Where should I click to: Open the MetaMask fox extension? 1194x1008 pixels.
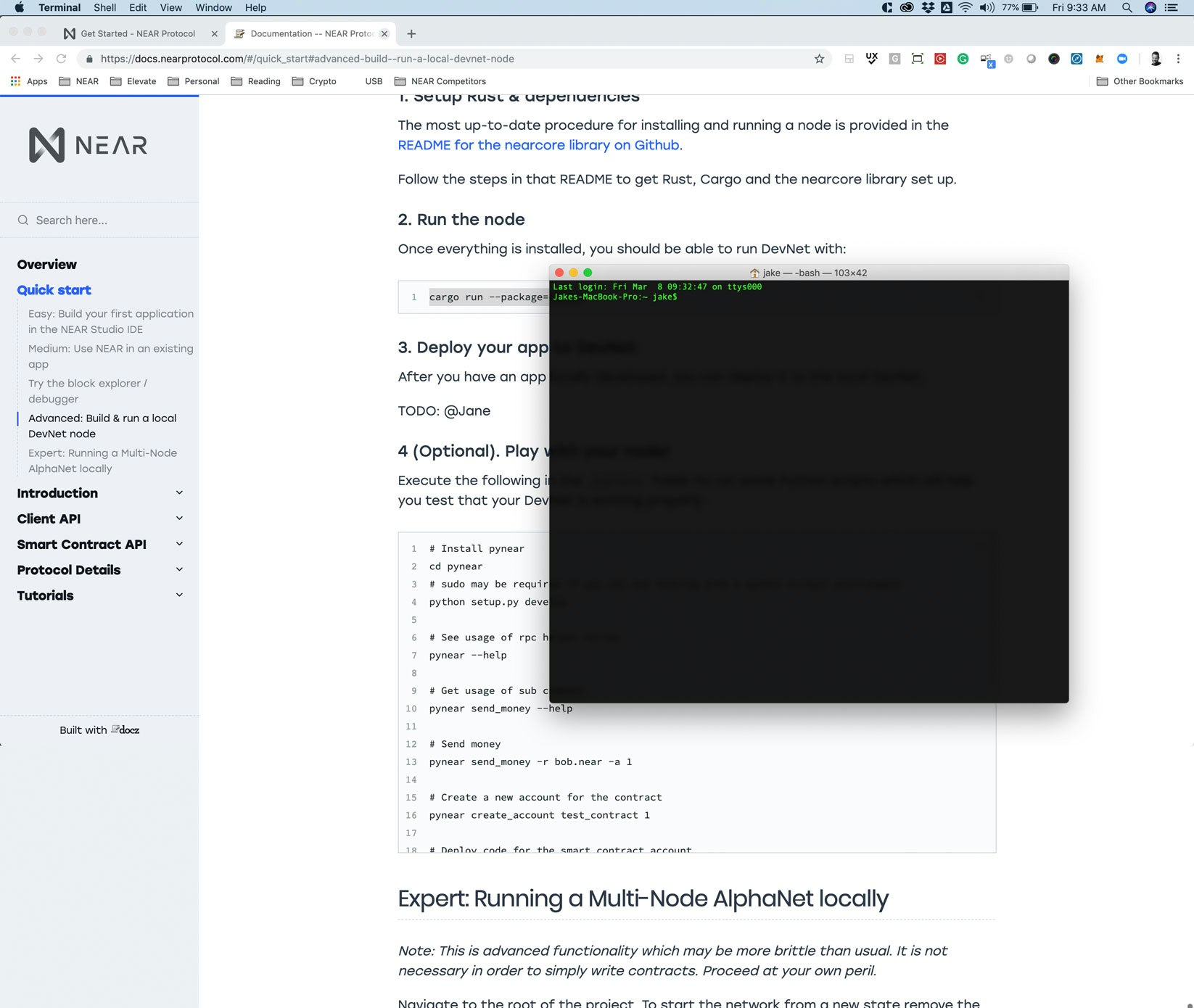1100,59
